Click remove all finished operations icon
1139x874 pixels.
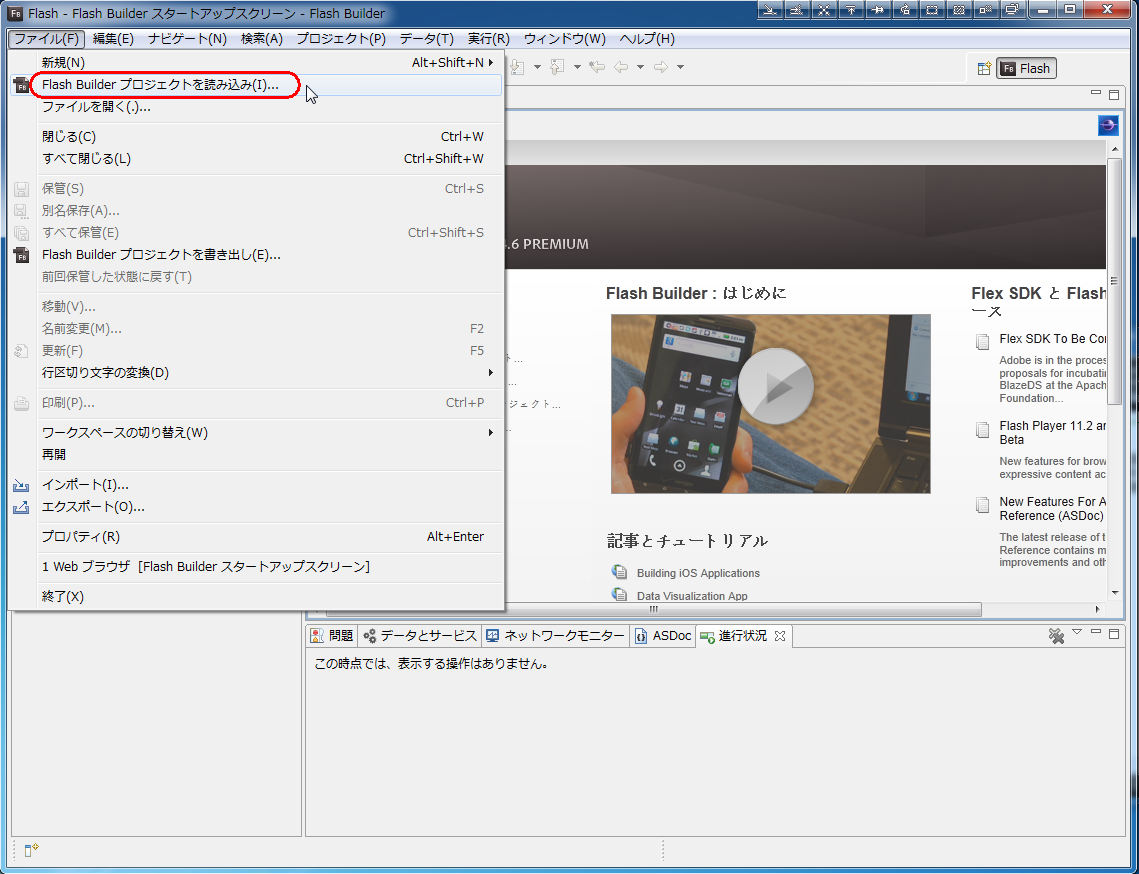pos(1056,636)
